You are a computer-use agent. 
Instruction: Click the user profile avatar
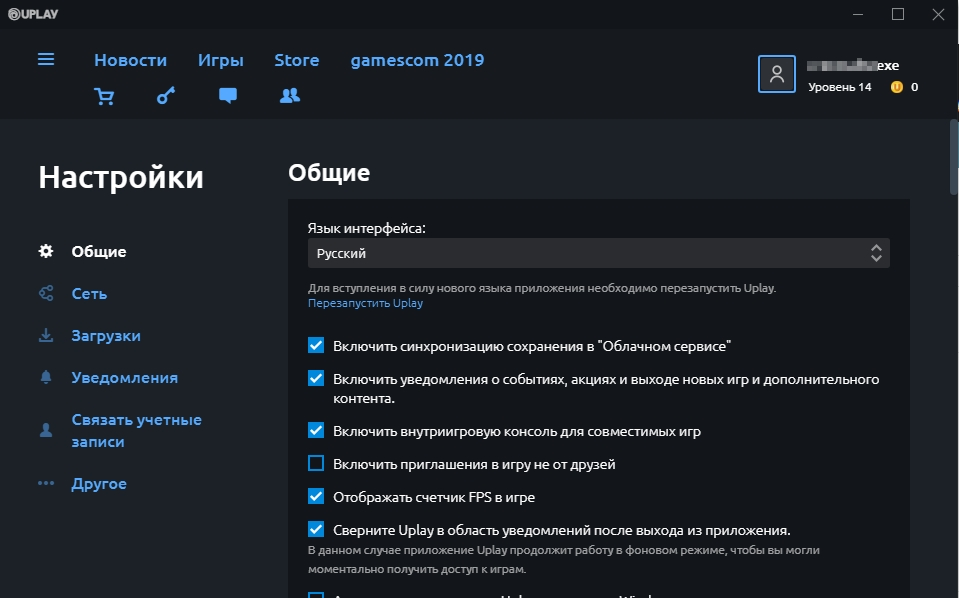tap(777, 74)
